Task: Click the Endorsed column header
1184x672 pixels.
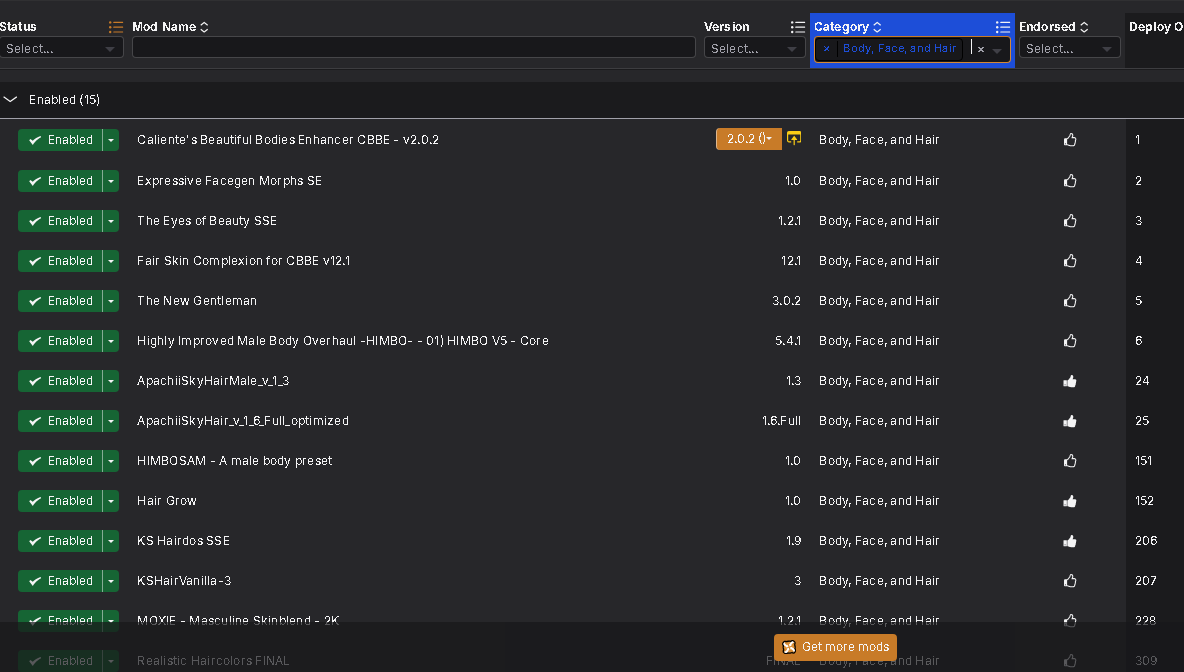Action: click(1047, 27)
